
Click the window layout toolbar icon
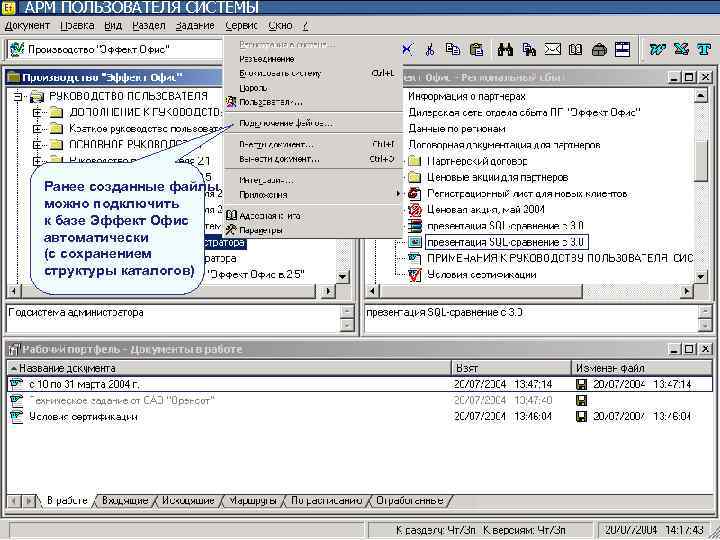pyautogui.click(x=622, y=50)
